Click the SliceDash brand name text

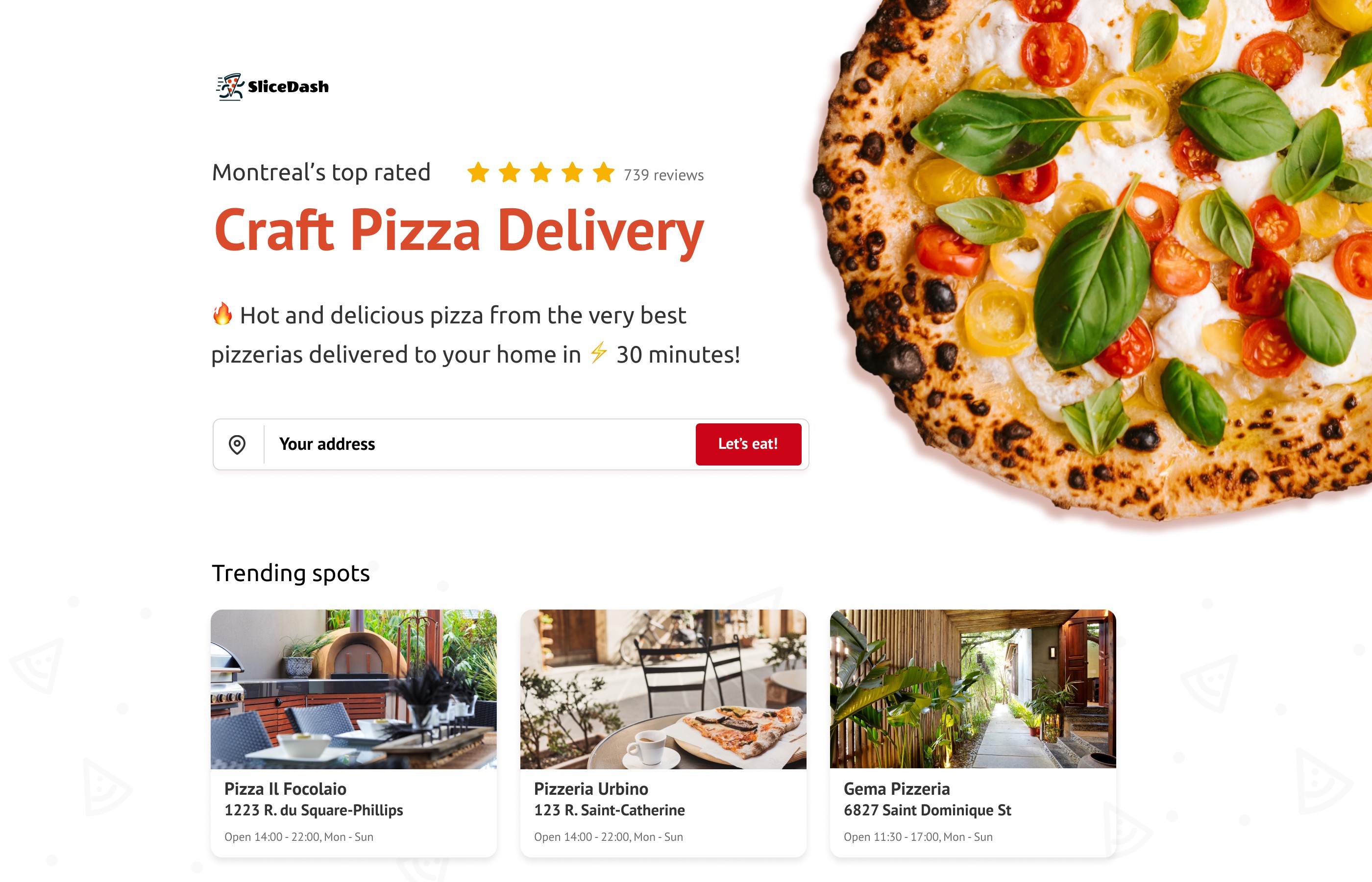click(x=288, y=86)
